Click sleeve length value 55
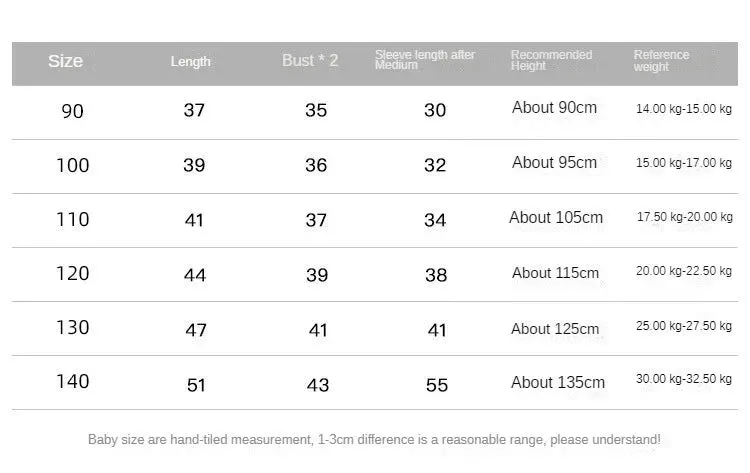The width and height of the screenshot is (750, 473). [437, 385]
